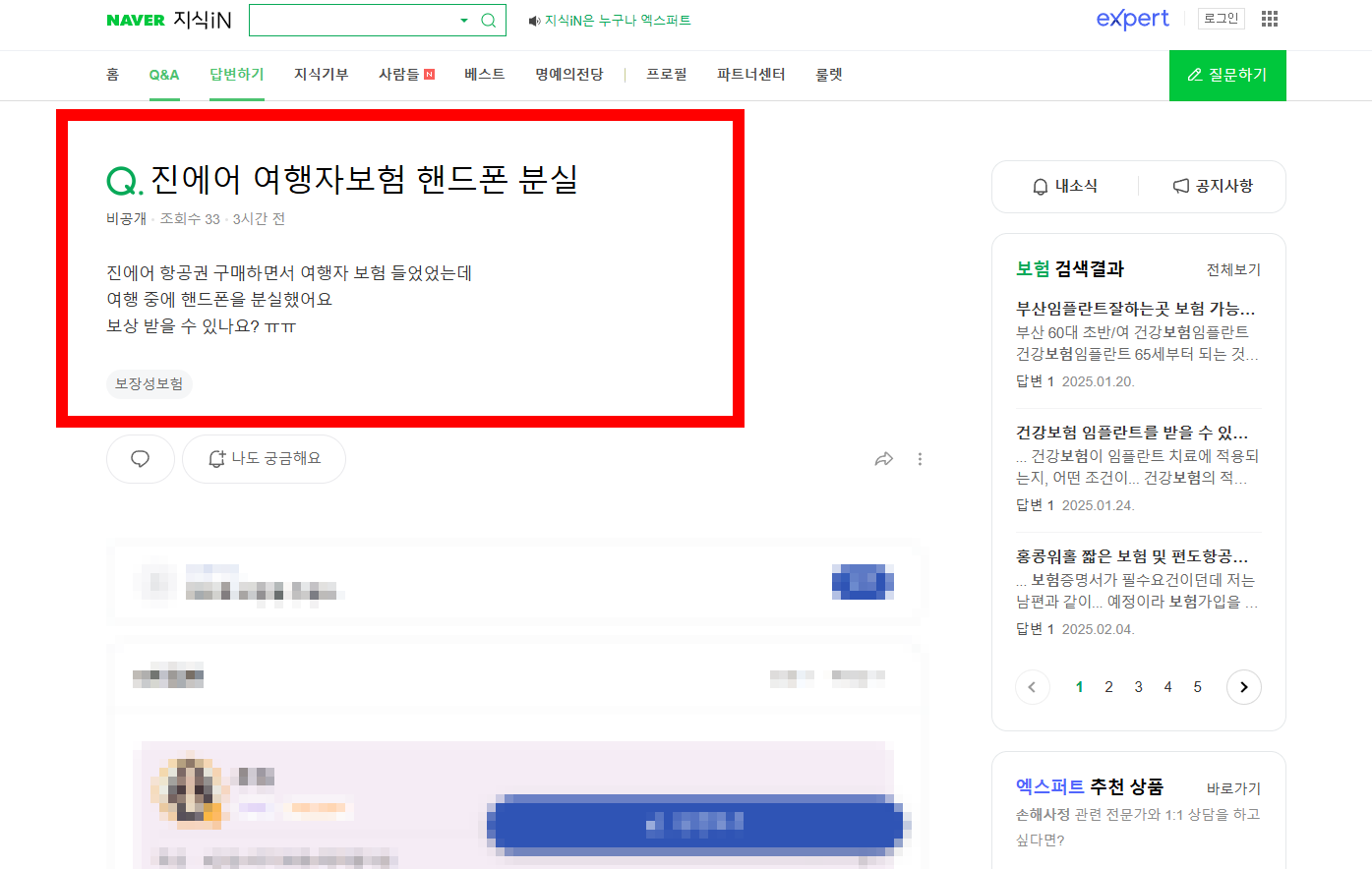This screenshot has width=1372, height=869.
Task: Open the three-dot more options menu
Action: pos(920,459)
